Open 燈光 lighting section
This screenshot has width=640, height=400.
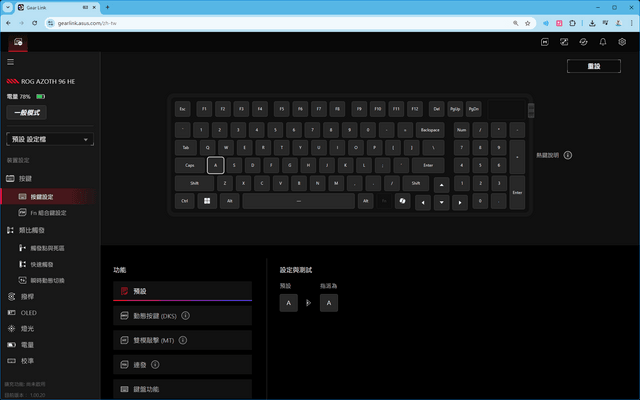click(x=27, y=329)
